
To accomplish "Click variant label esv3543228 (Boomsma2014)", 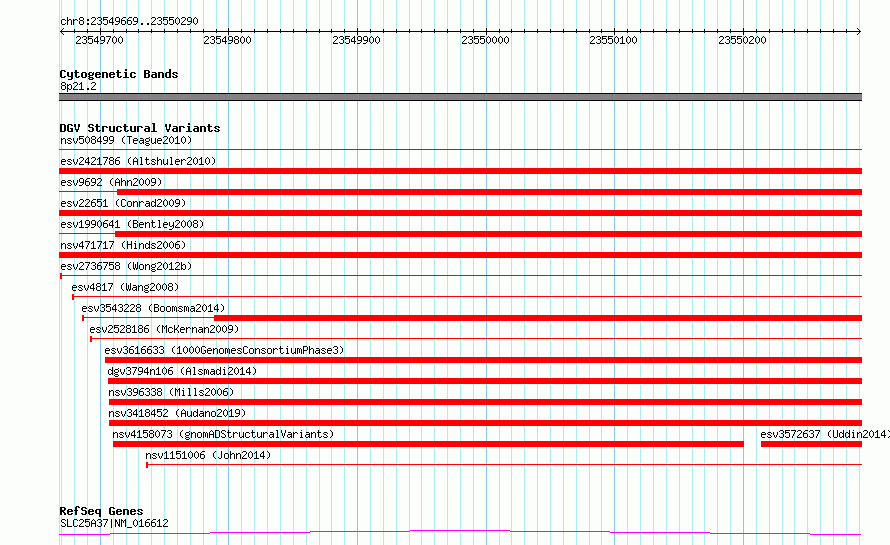I will 153,308.
